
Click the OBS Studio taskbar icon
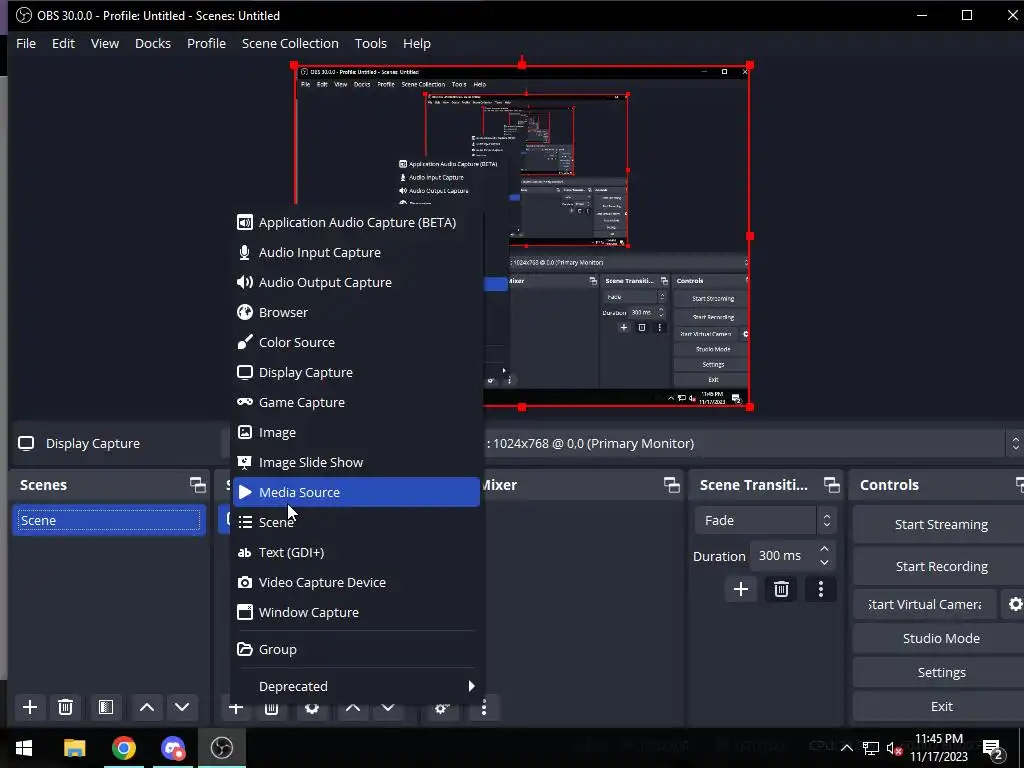click(222, 748)
